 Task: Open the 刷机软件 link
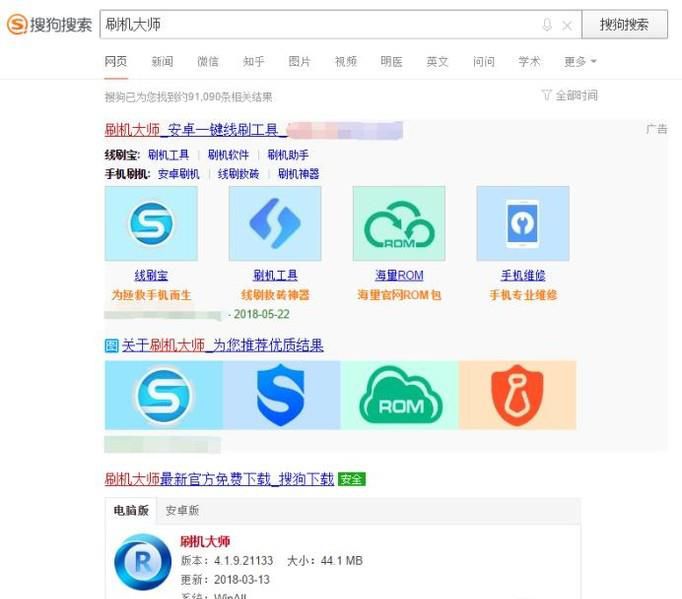(x=228, y=155)
